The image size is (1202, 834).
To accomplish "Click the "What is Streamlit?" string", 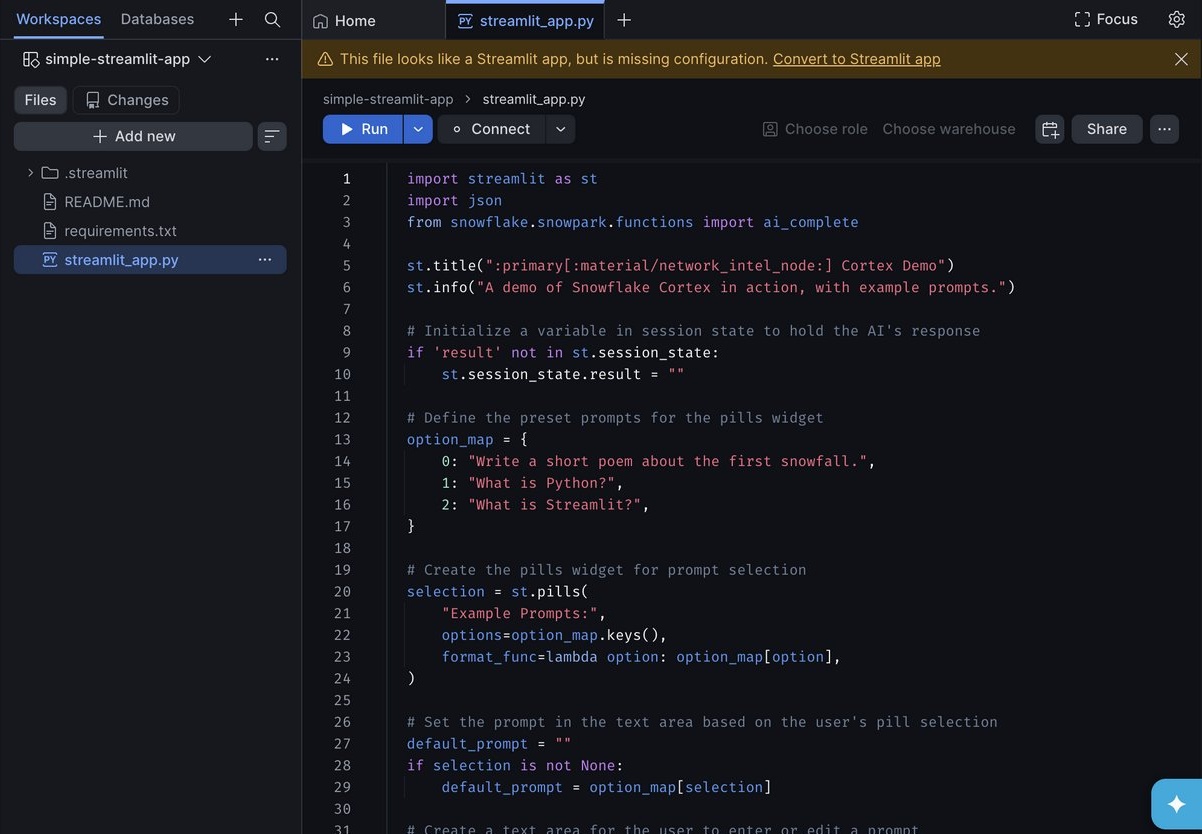I will [555, 505].
